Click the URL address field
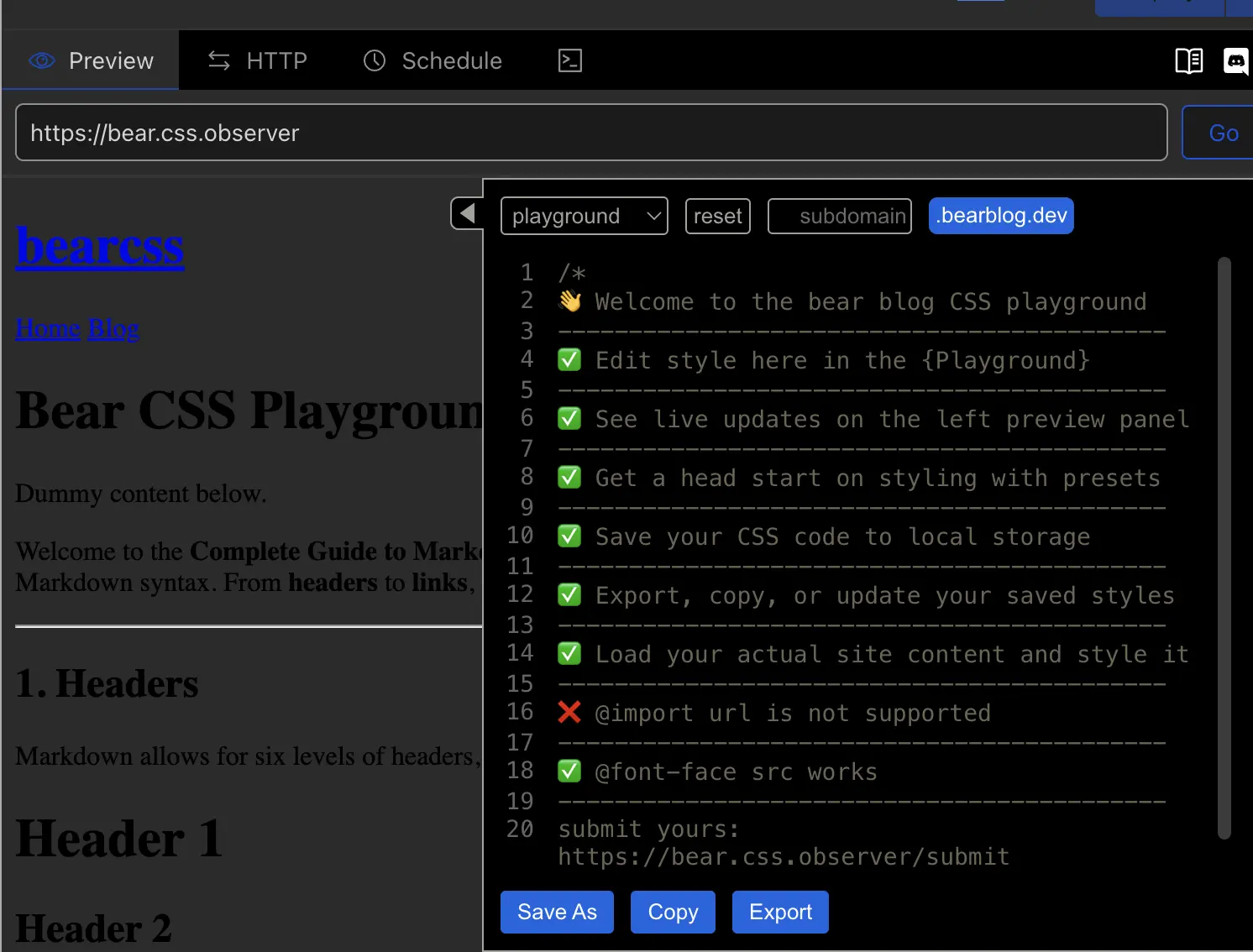The width and height of the screenshot is (1253, 952). click(x=591, y=133)
